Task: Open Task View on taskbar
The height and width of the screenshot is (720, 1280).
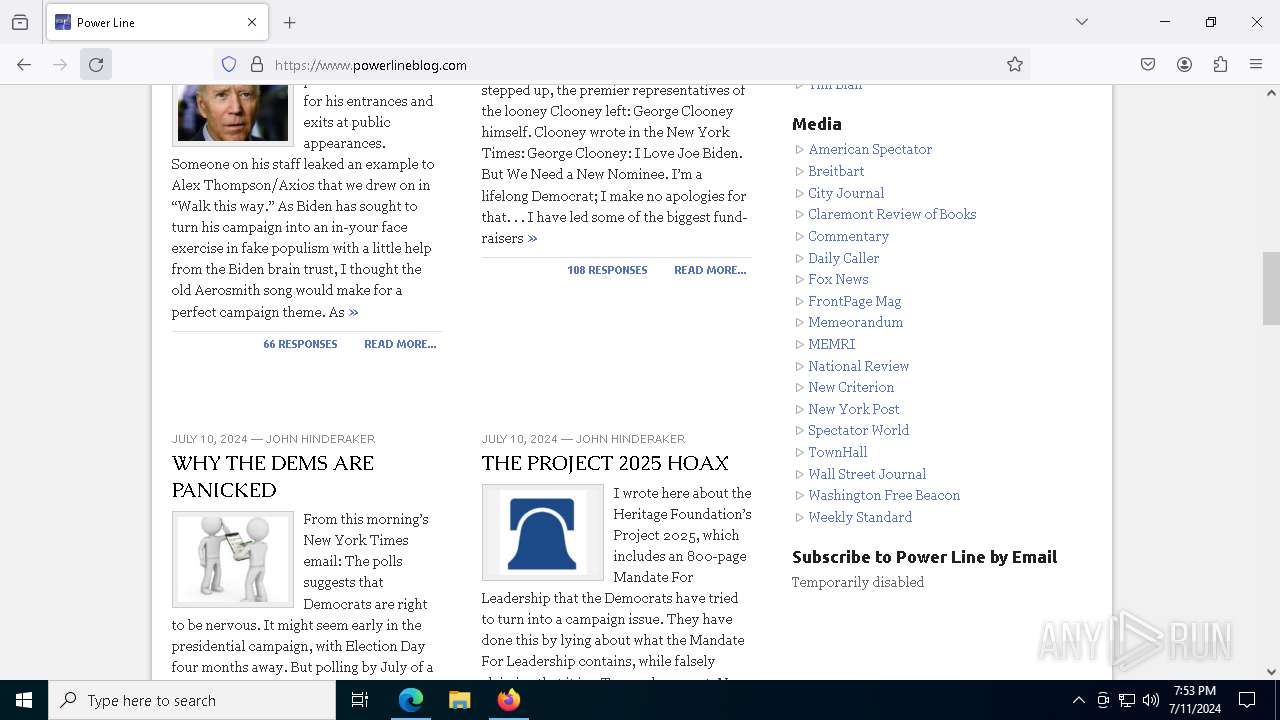Action: (x=360, y=700)
